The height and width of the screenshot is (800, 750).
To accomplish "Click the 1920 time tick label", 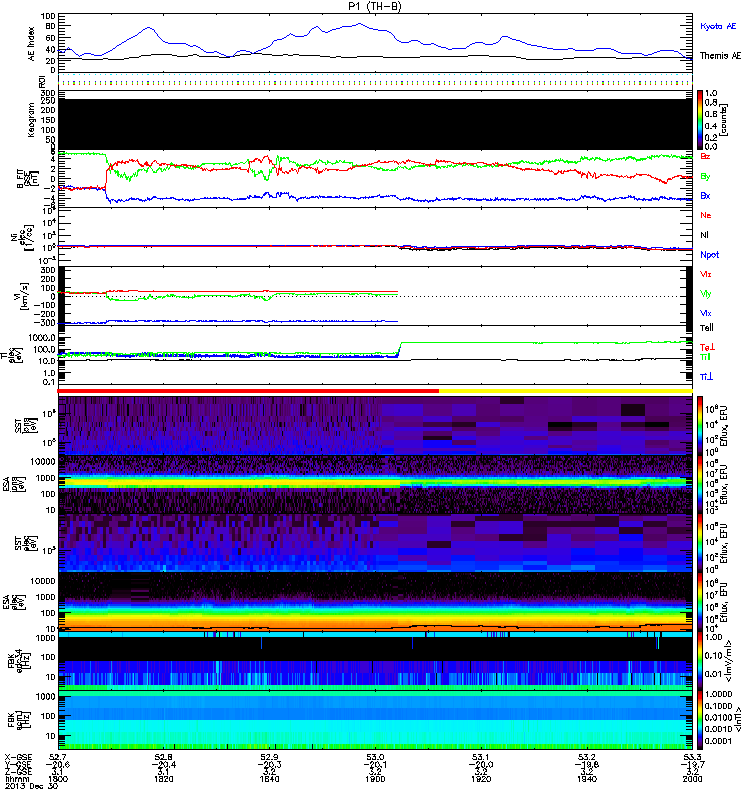I will (481, 779).
